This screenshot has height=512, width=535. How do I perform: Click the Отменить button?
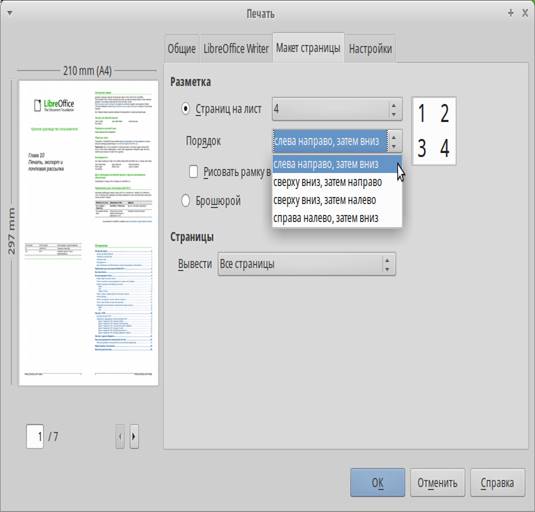tap(437, 483)
